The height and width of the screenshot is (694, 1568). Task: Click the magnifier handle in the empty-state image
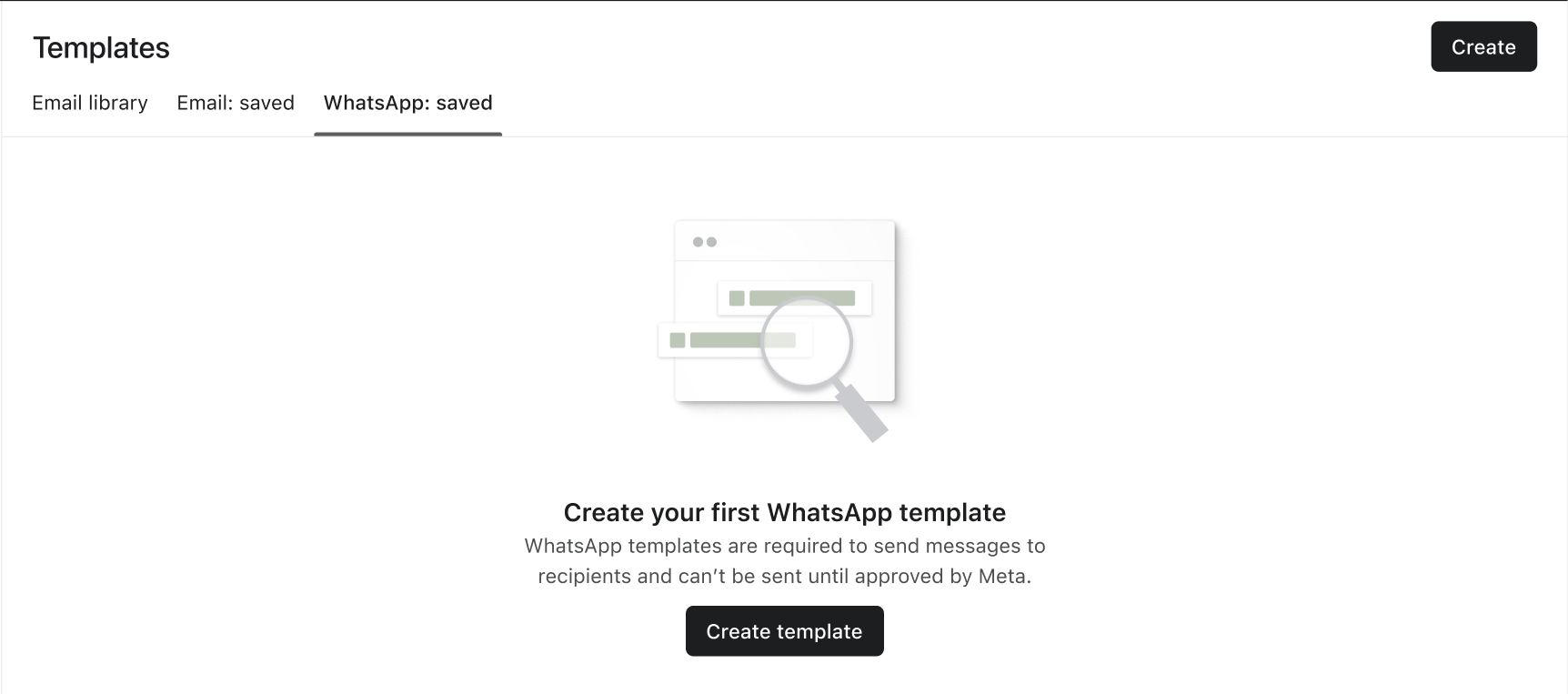click(x=862, y=414)
